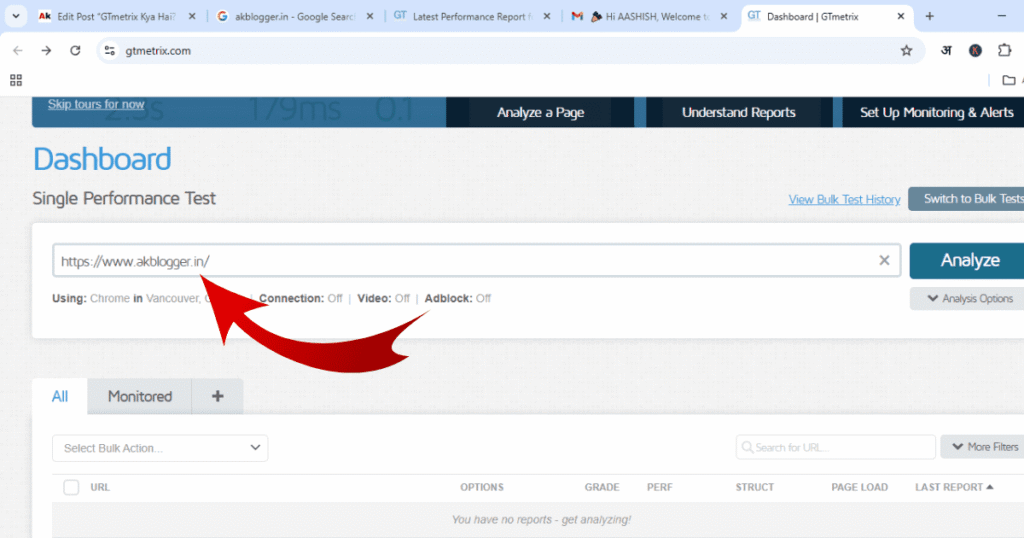Close the akblogger.in Google Search tab
The height and width of the screenshot is (538, 1024).
pos(370,16)
